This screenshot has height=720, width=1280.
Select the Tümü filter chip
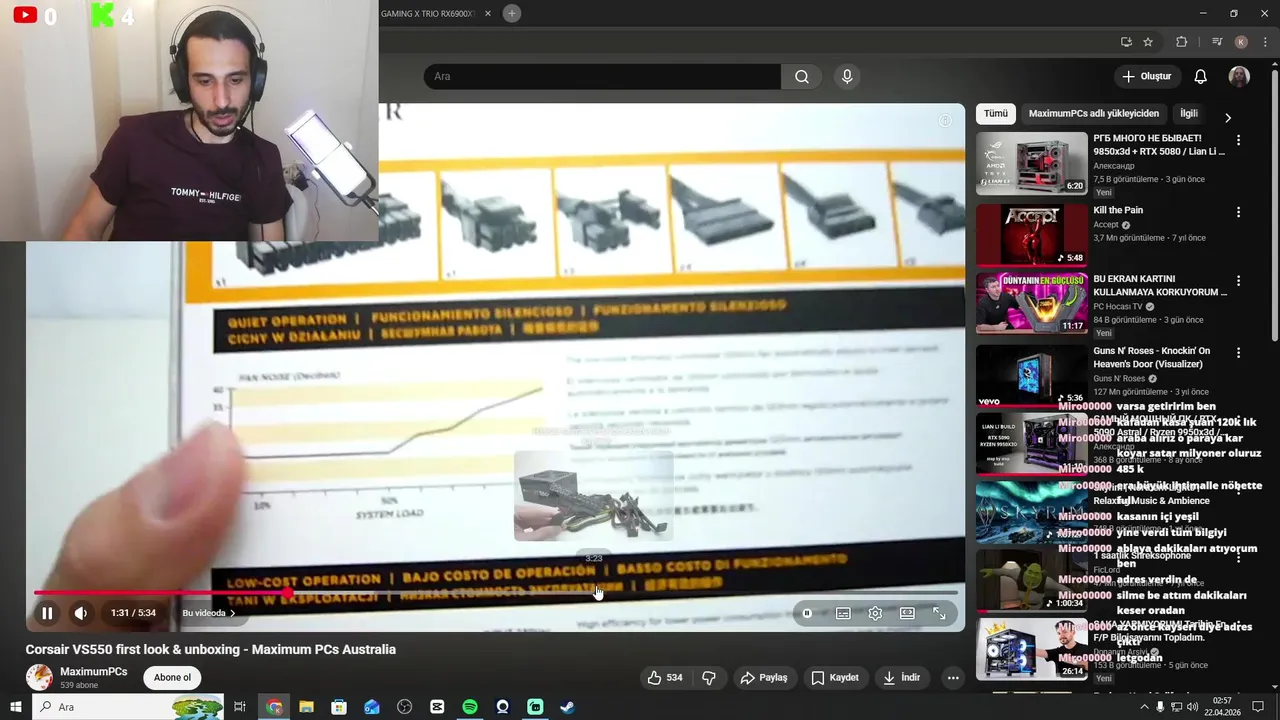996,114
